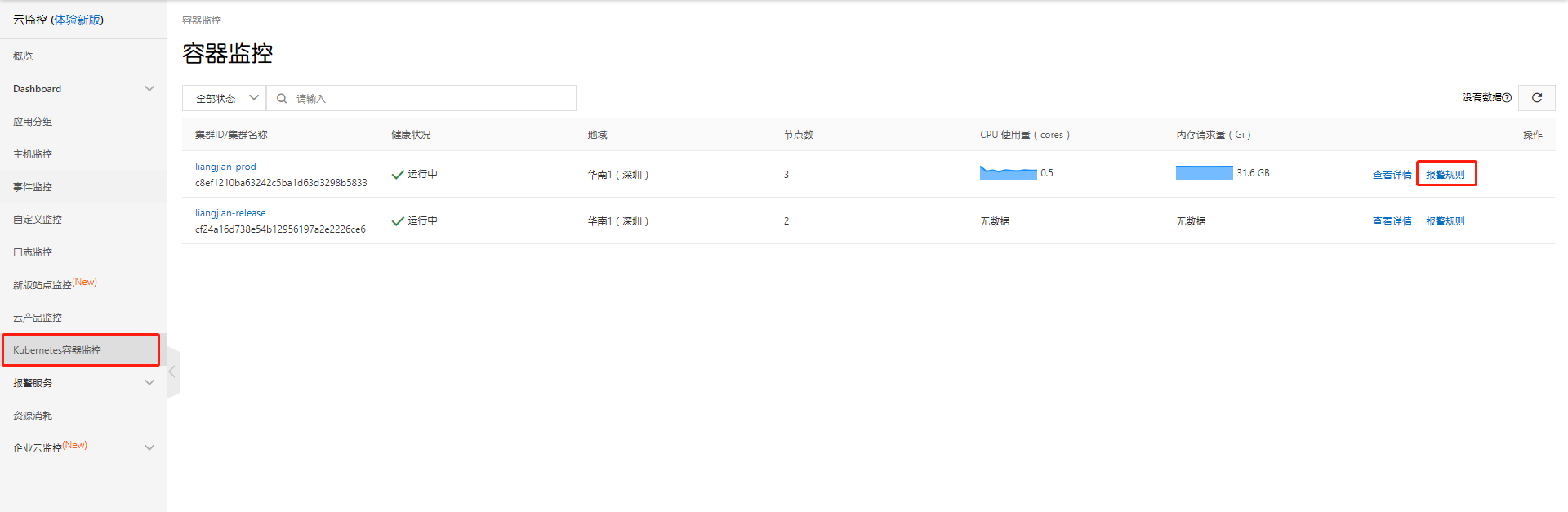Collapse the sidebar using the arrow handle
1568x512 pixels.
tap(171, 372)
